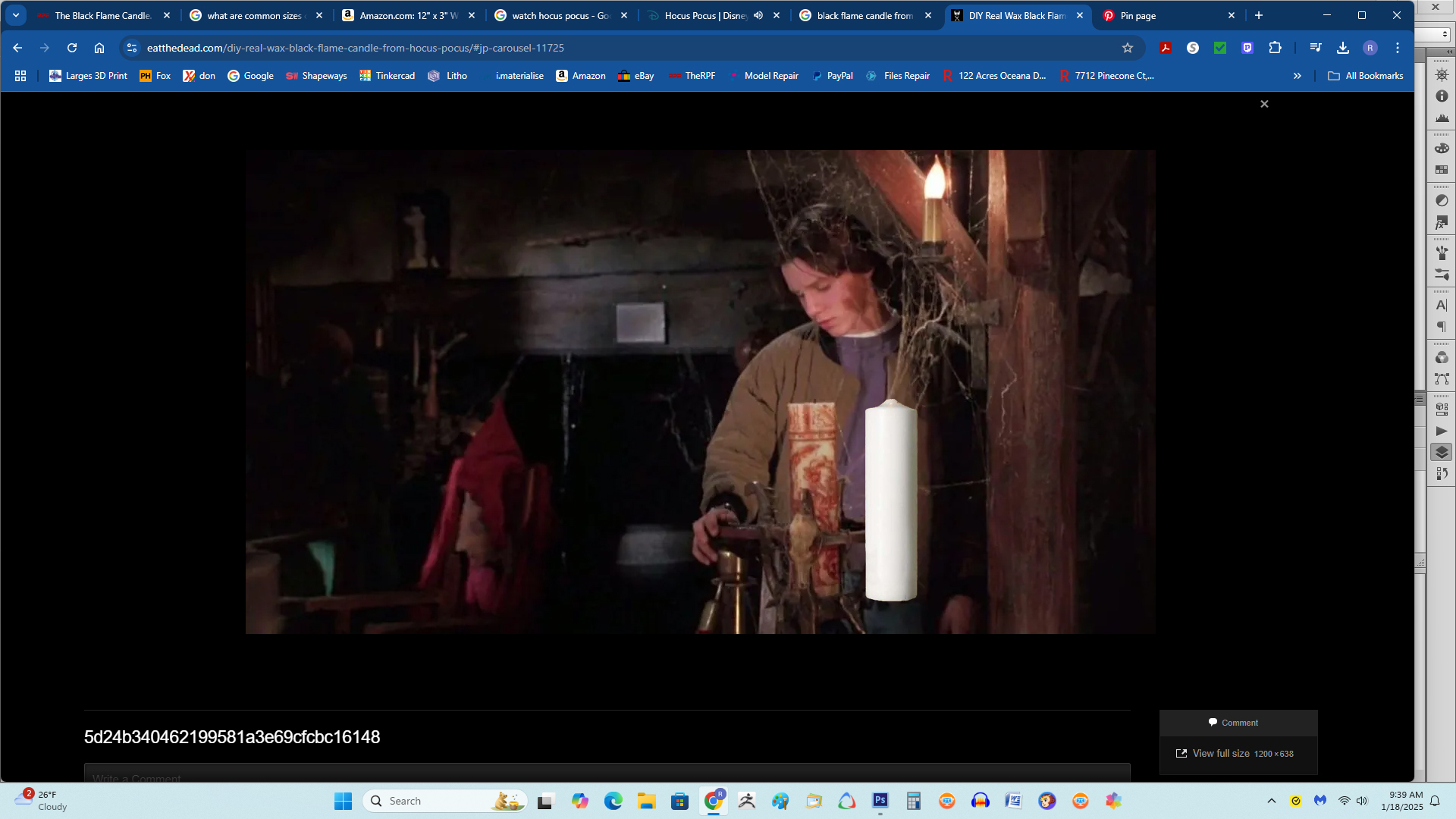Image resolution: width=1456 pixels, height=819 pixels.
Task: Expand the Photoshop panel dock arrows
Action: (1449, 52)
